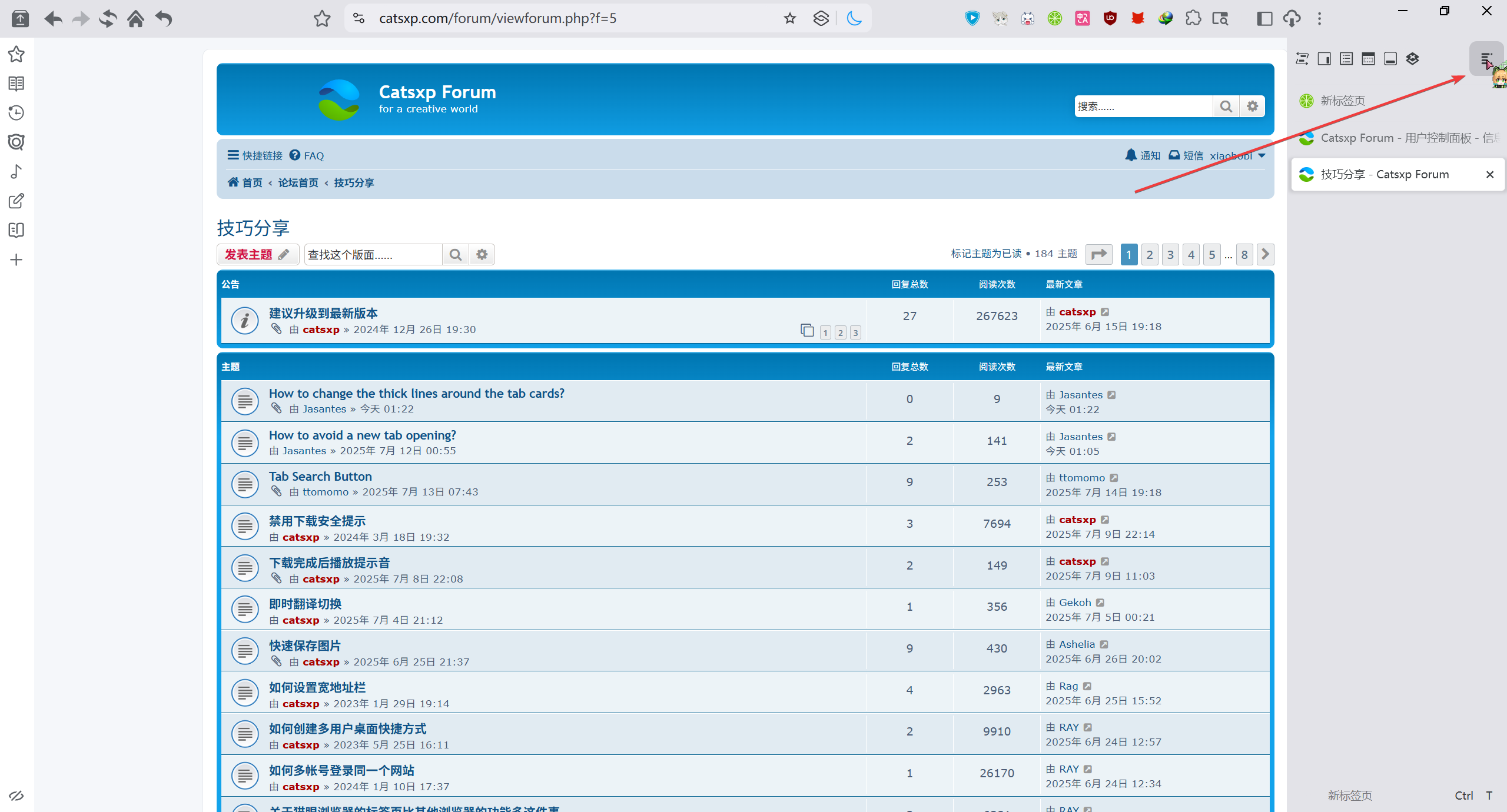Open topic How to change the thick lines
The height and width of the screenshot is (812, 1507).
tap(417, 393)
